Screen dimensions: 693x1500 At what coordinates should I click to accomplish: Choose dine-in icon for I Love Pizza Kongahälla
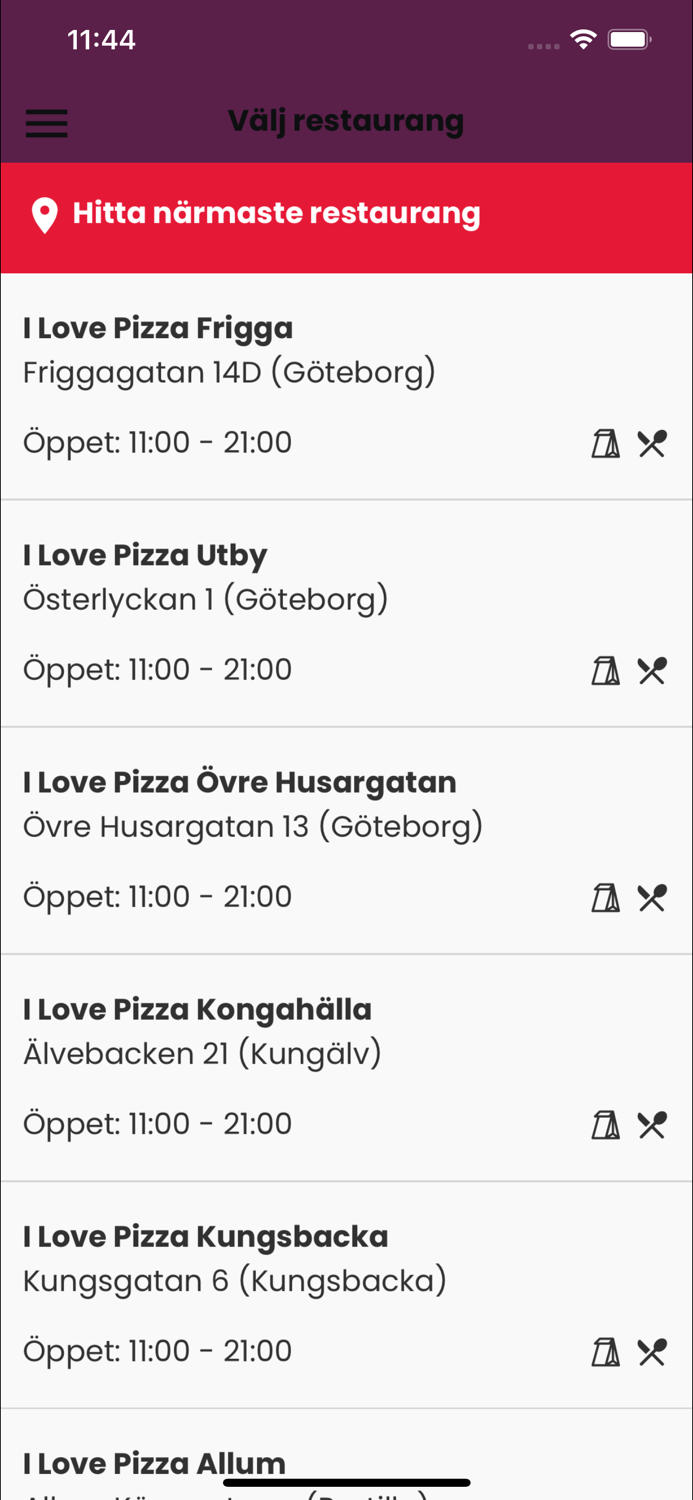tap(652, 1124)
